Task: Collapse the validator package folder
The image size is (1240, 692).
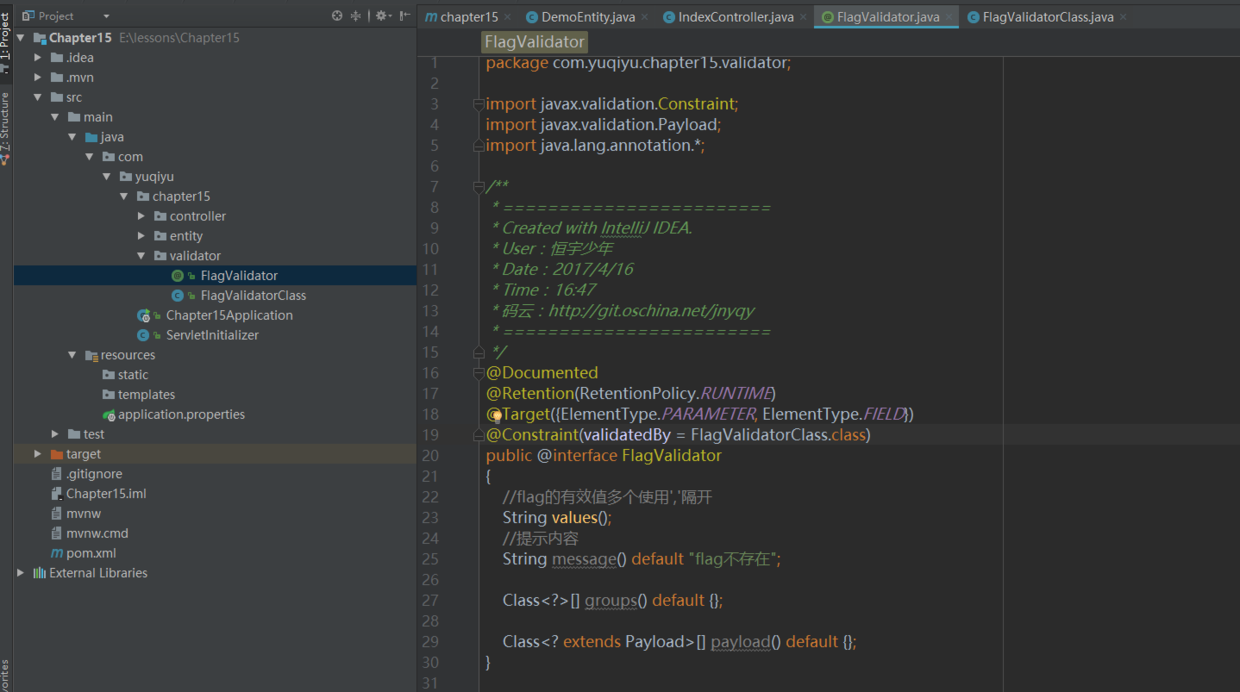Action: click(x=141, y=256)
